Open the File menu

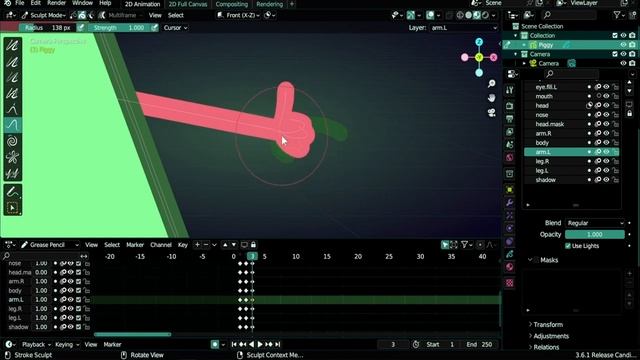pyautogui.click(x=19, y=3)
